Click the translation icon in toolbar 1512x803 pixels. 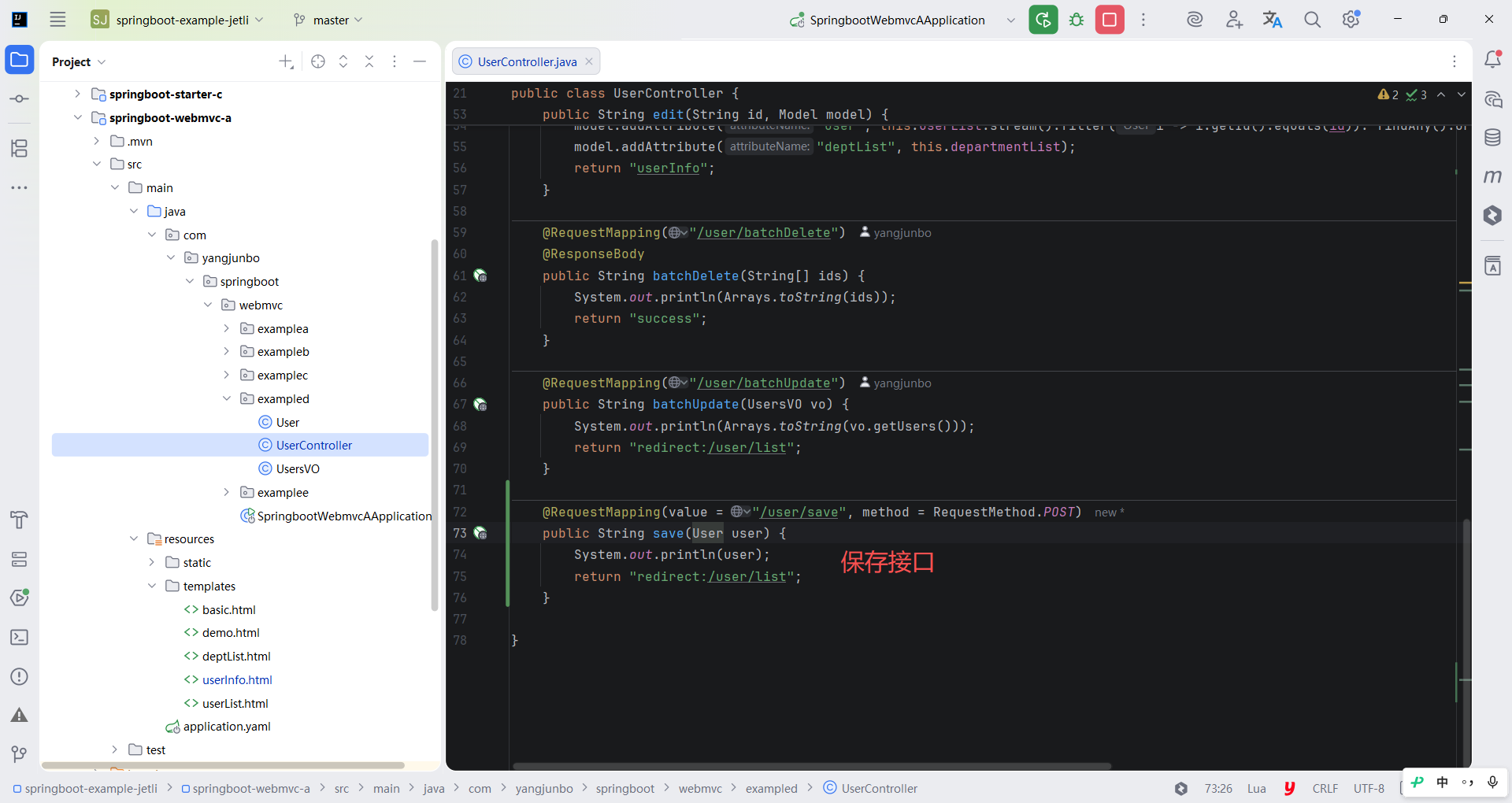pos(1273,20)
